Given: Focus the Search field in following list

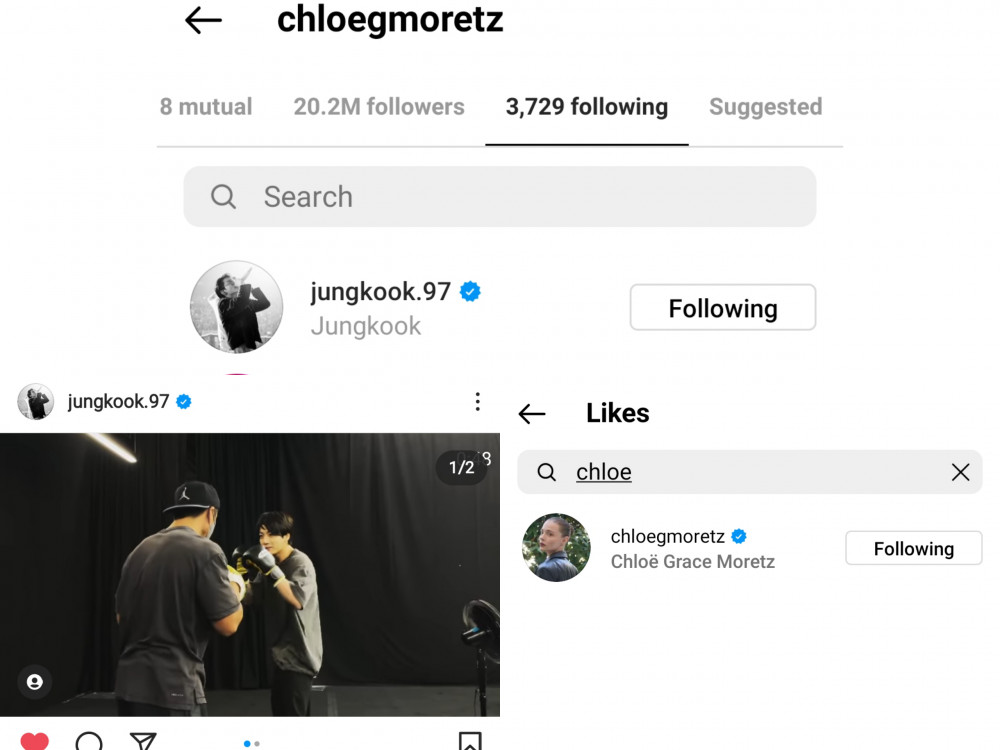Looking at the screenshot, I should (x=500, y=196).
